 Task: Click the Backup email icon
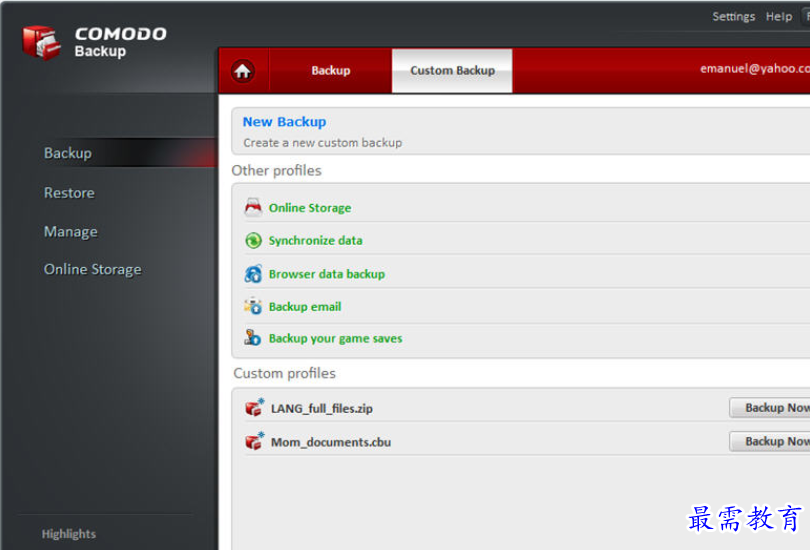(253, 306)
